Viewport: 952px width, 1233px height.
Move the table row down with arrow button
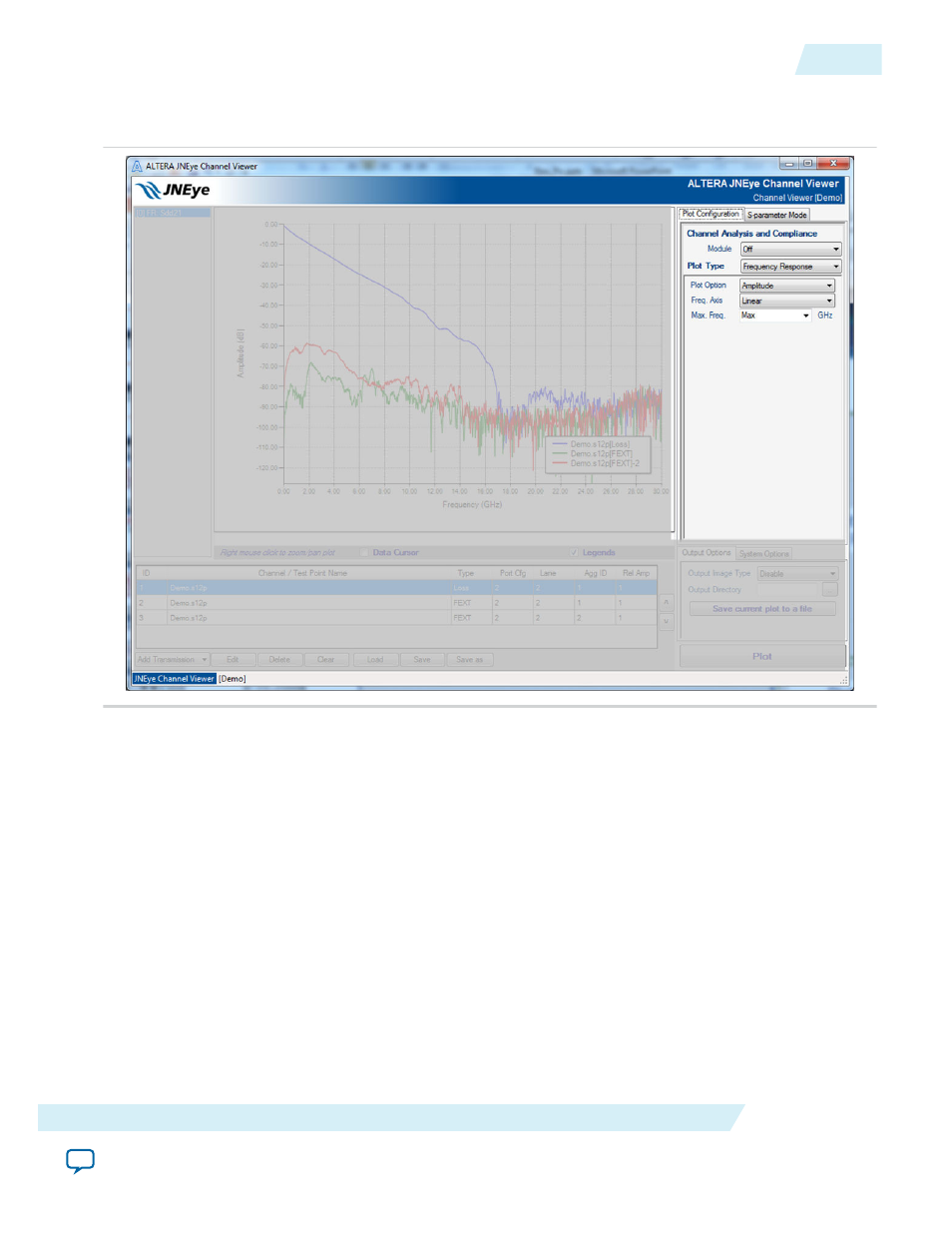click(x=667, y=621)
